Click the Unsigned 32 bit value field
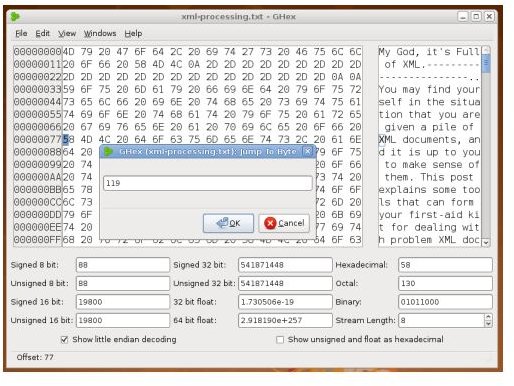 point(285,283)
